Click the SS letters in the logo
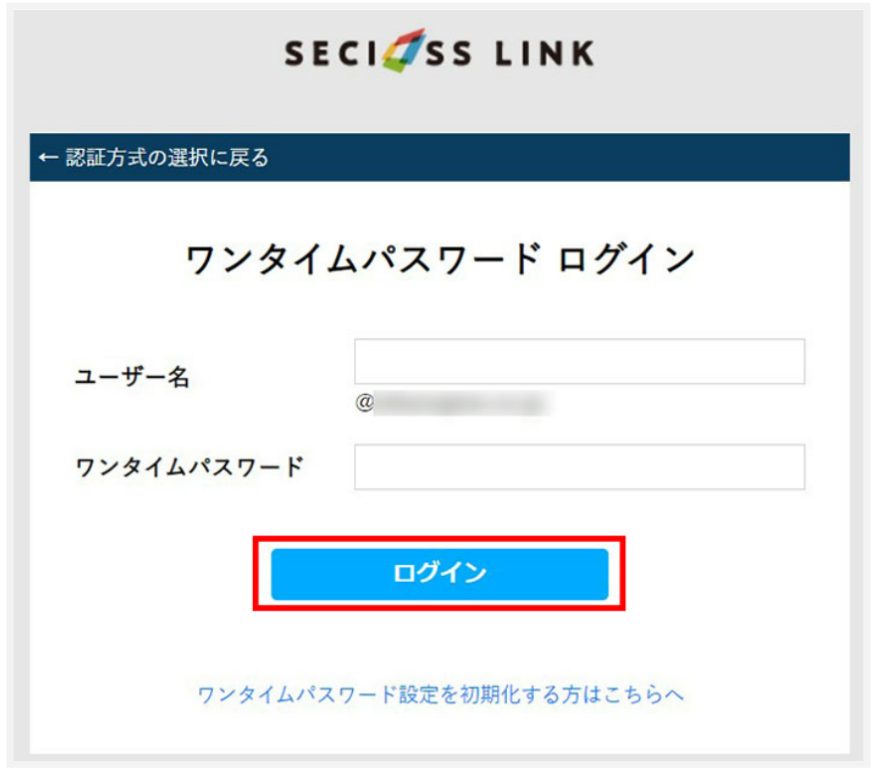This screenshot has height=777, width=876. [x=449, y=54]
